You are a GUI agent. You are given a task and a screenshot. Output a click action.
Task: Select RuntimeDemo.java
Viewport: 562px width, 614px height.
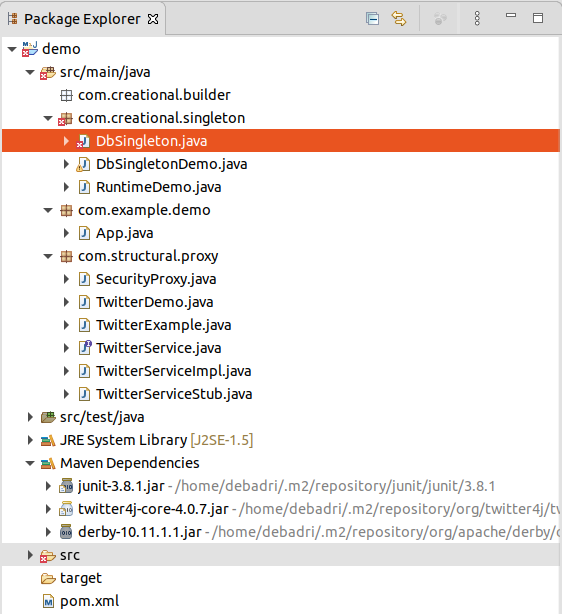tap(159, 187)
